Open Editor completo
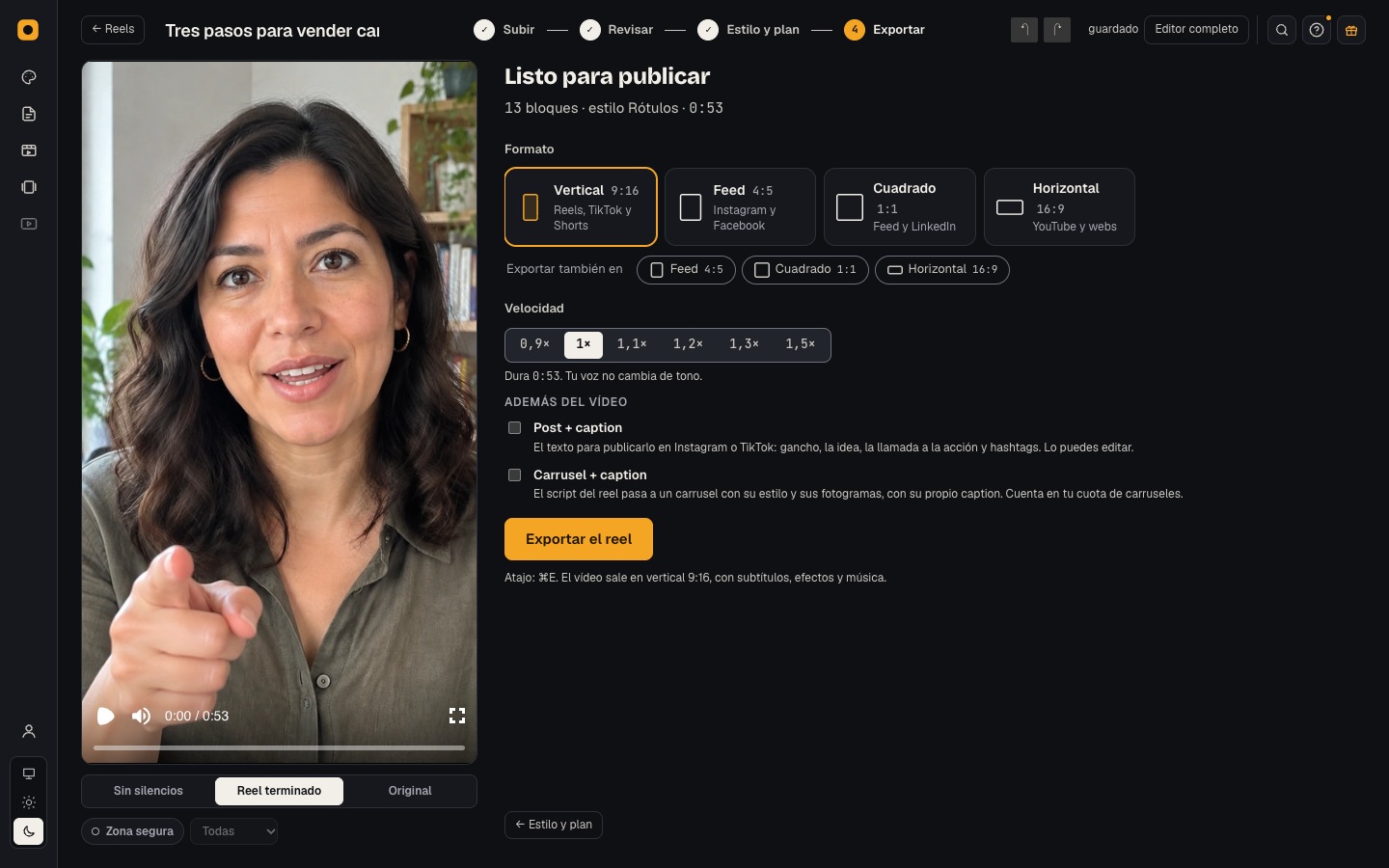Image resolution: width=1389 pixels, height=868 pixels. pyautogui.click(x=1196, y=30)
